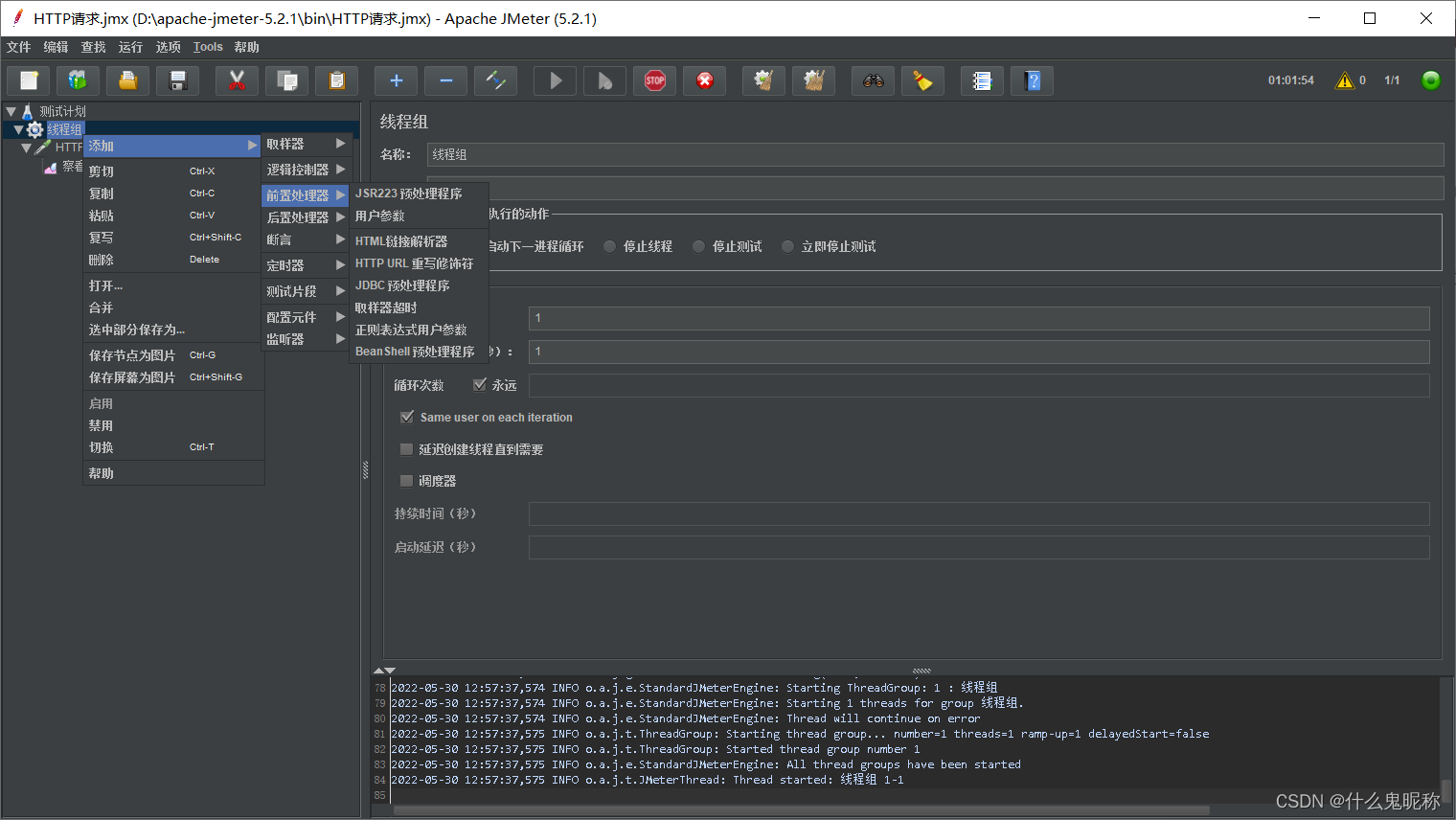Choose JSR223 预处理程序 from submenu
This screenshot has height=820, width=1456.
420,194
